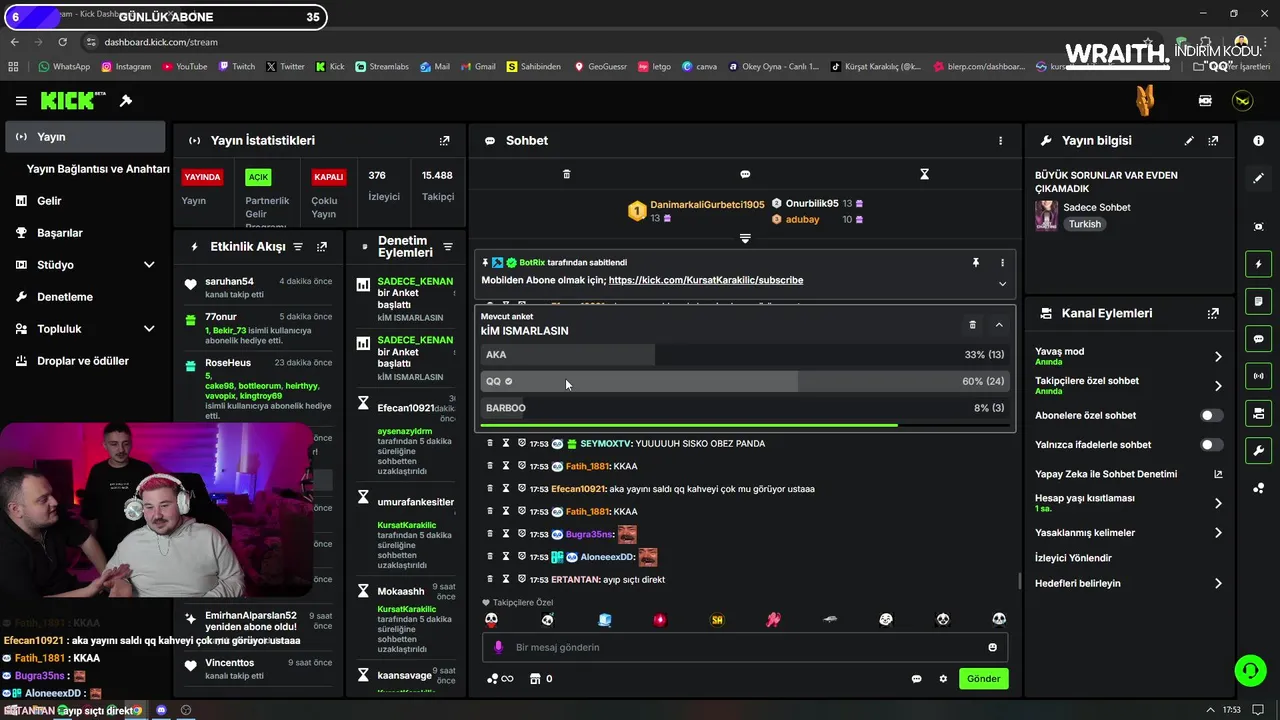Image resolution: width=1280 pixels, height=720 pixels.
Task: Select the hourglass icon under Sohbet
Action: coord(924,174)
